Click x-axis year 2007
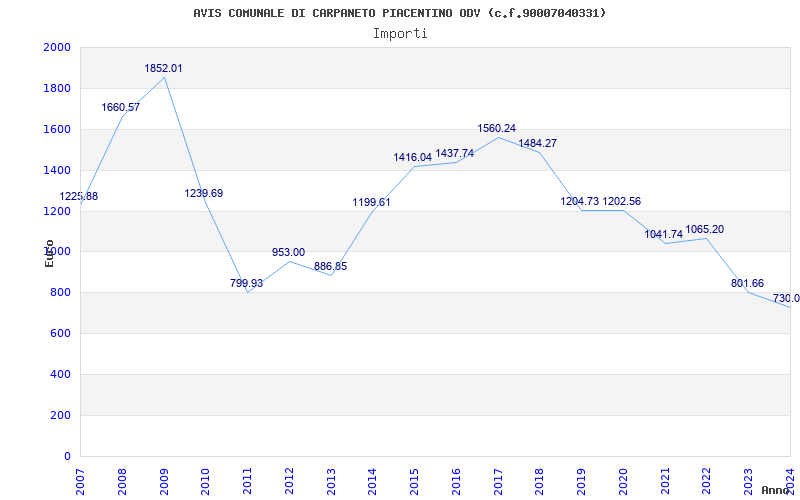 81,481
